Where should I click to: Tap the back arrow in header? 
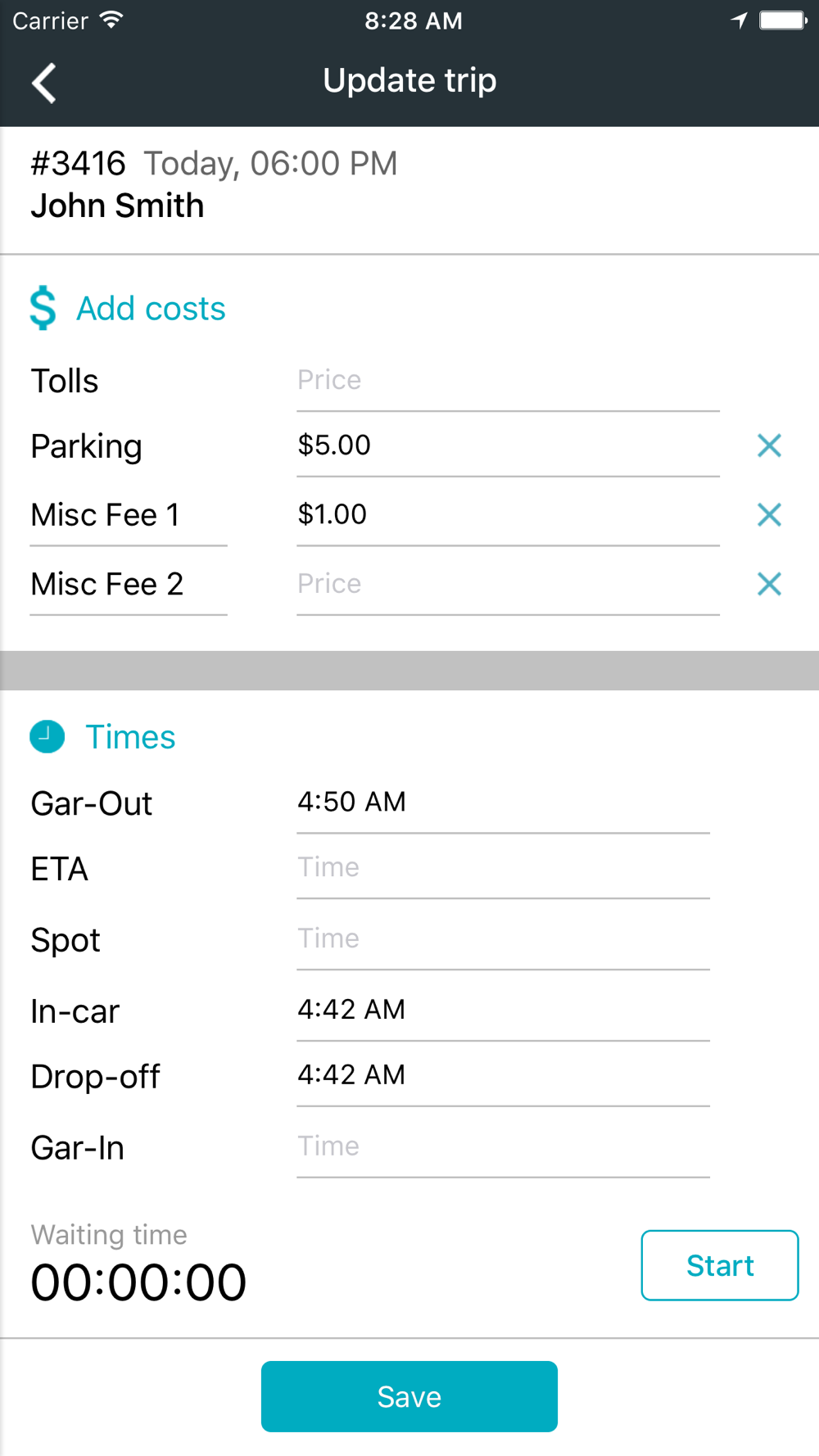pyautogui.click(x=44, y=83)
